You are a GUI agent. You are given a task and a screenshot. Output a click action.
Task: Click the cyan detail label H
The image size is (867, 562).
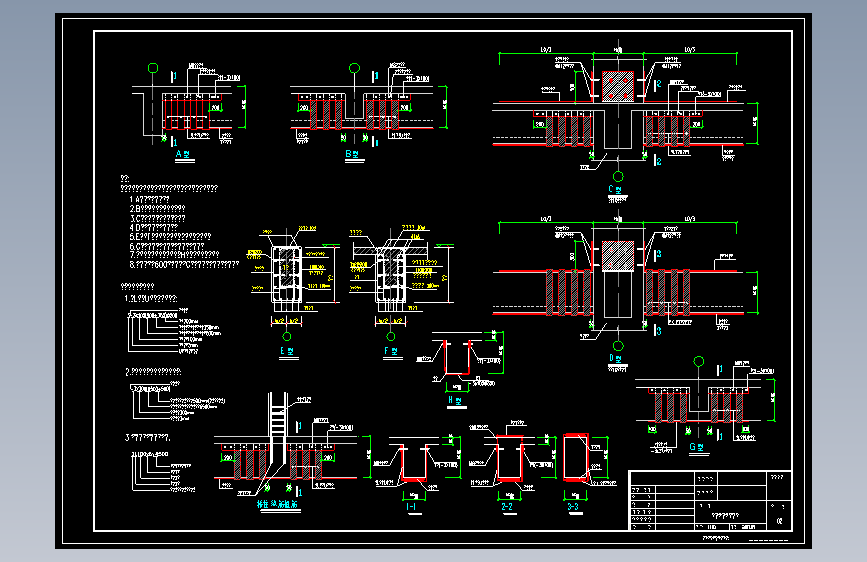[455, 400]
